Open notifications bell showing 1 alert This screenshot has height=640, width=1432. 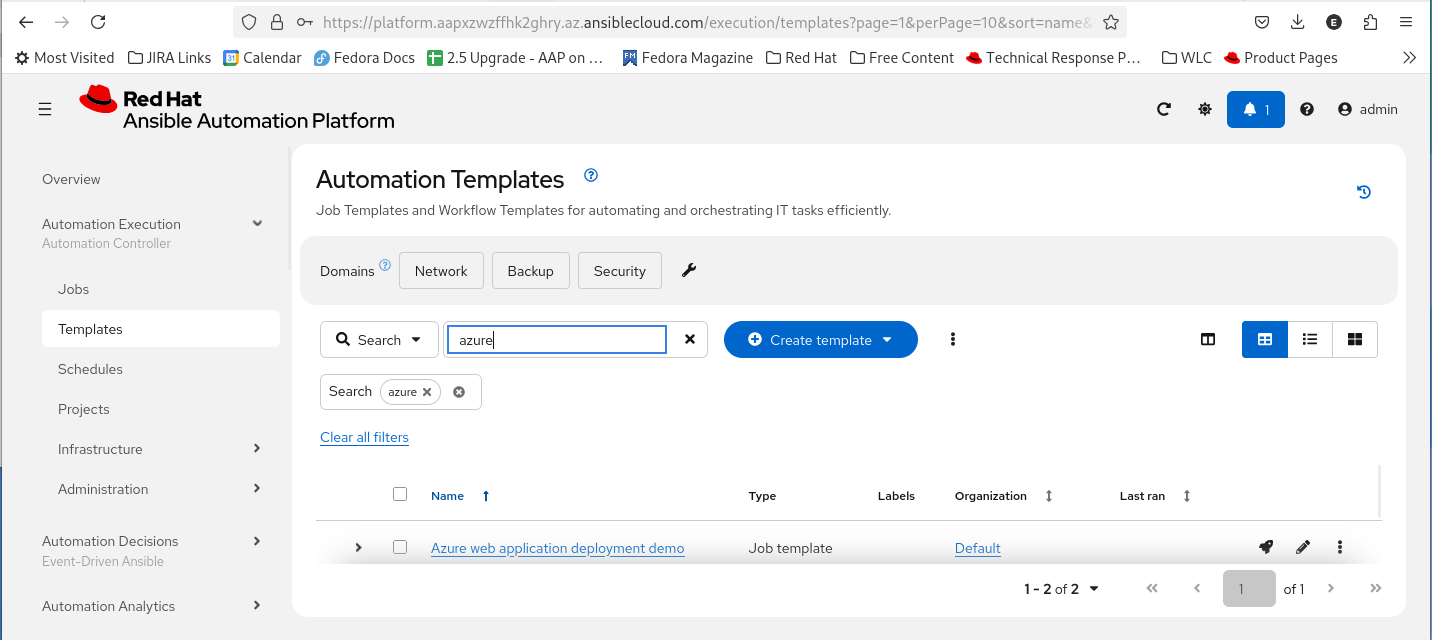(1255, 109)
